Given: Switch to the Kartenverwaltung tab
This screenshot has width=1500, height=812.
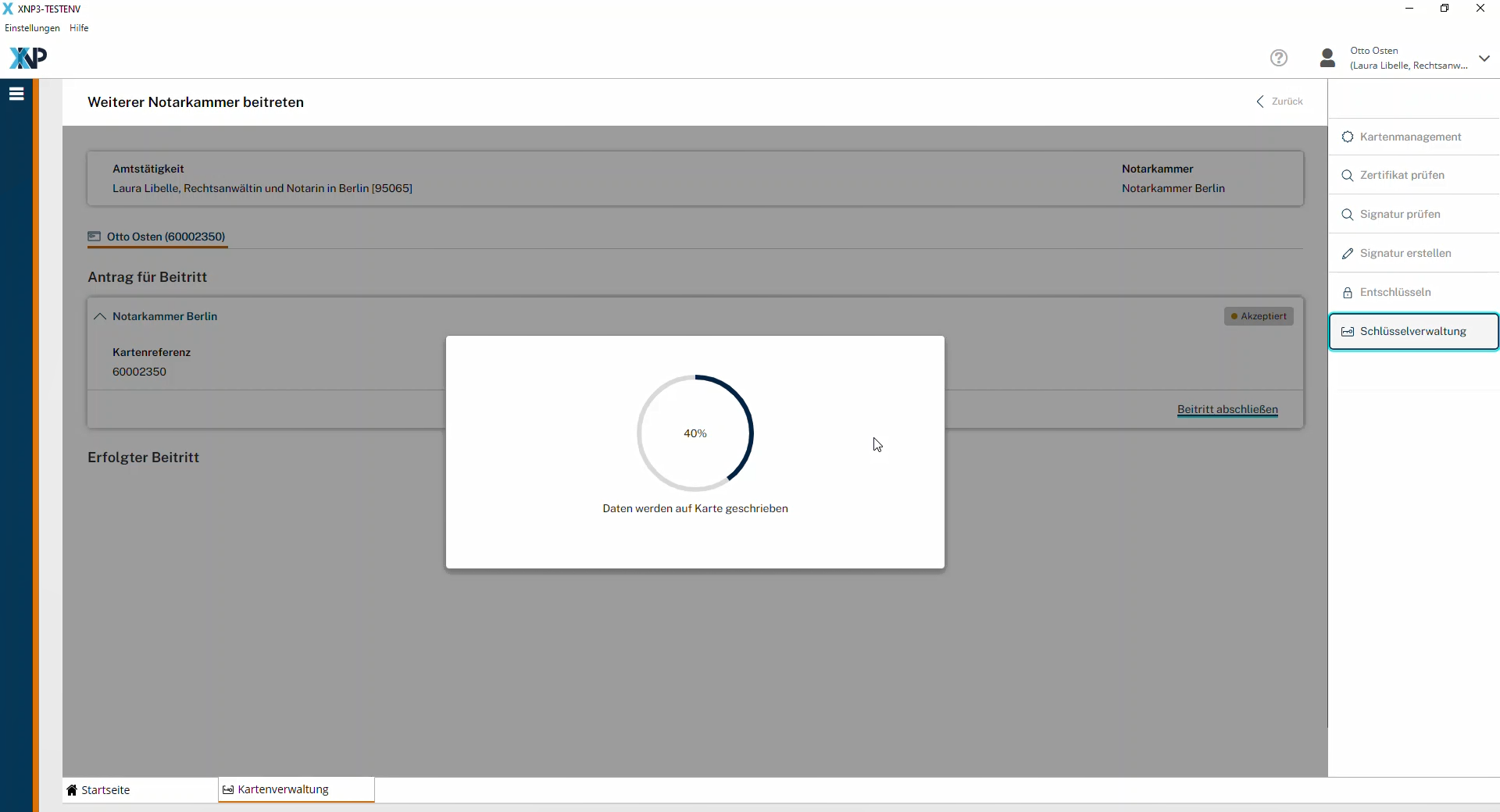Looking at the screenshot, I should coord(296,789).
